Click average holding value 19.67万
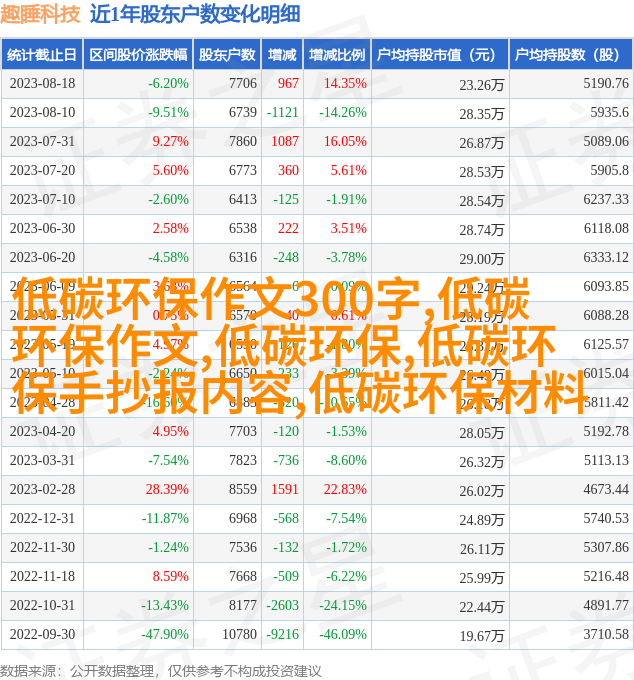 pos(481,637)
